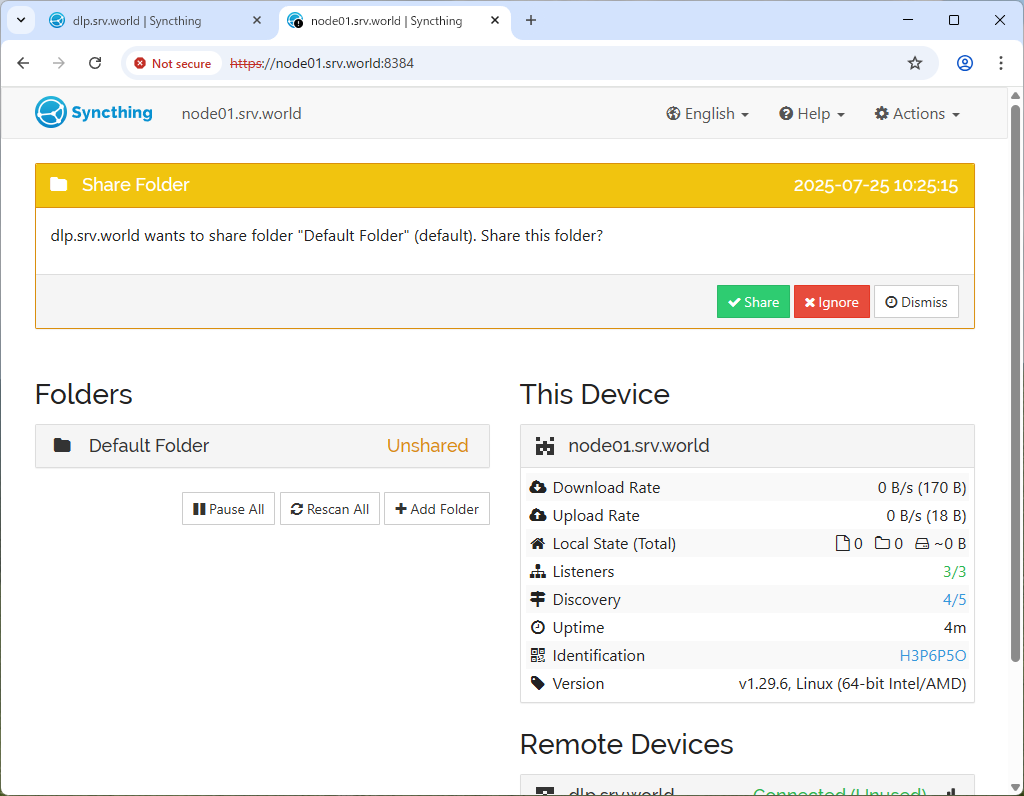Screen dimensions: 1024x796
Task: Open the tab search dropdown arrow
Action: (21, 20)
